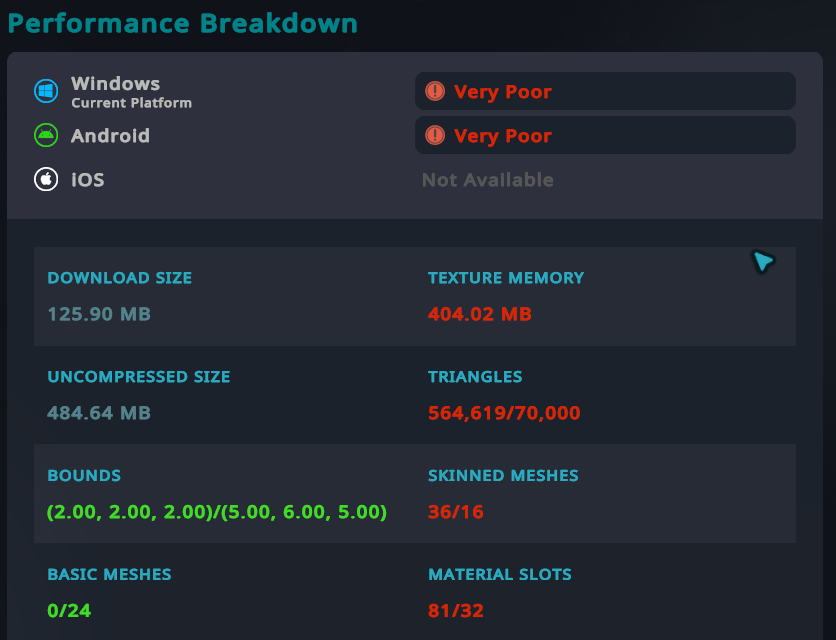Screen dimensions: 836x640
Task: Click the iOS Apple logo icon
Action: tap(46, 179)
